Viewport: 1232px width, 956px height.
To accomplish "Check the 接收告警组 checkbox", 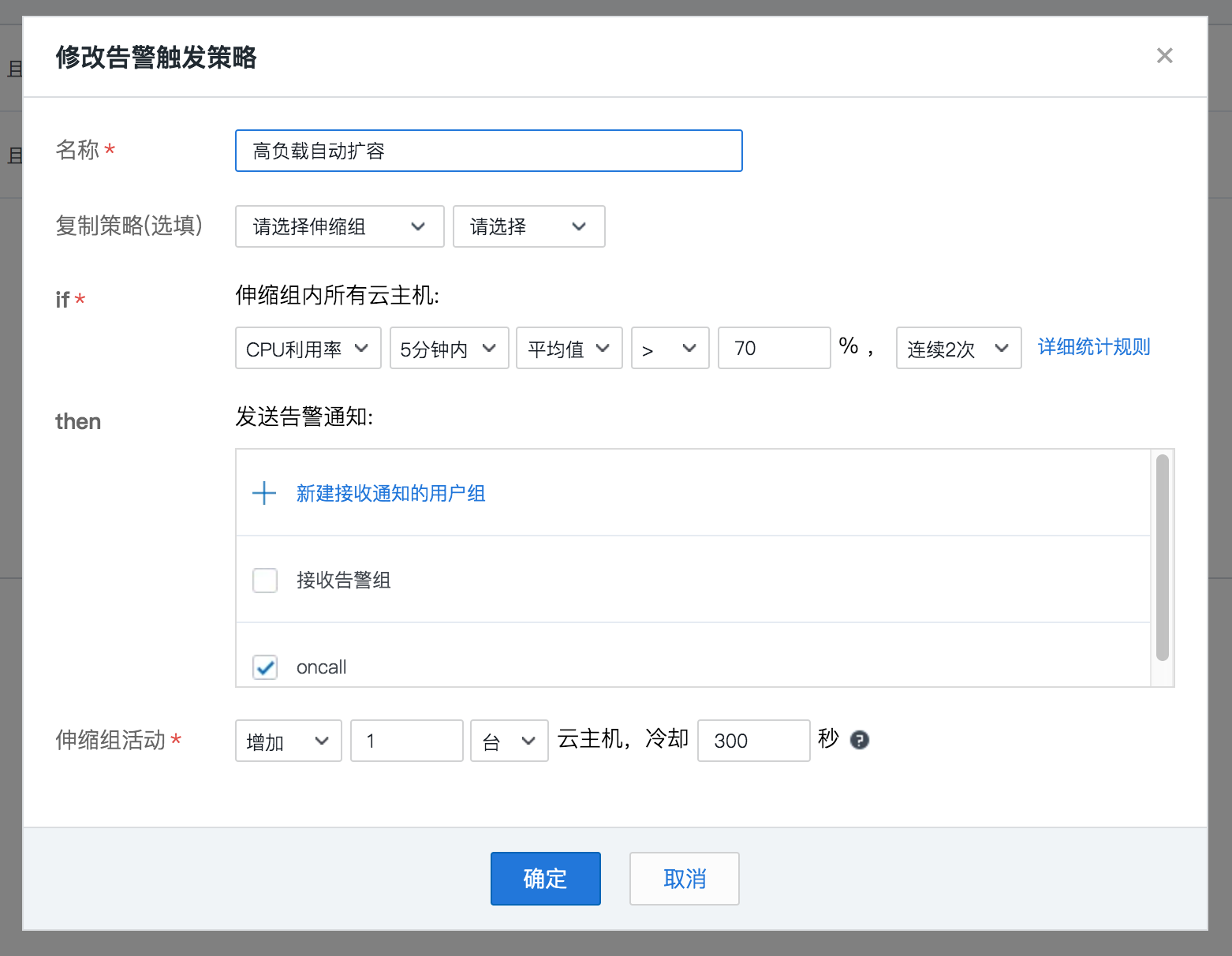I will tap(265, 581).
